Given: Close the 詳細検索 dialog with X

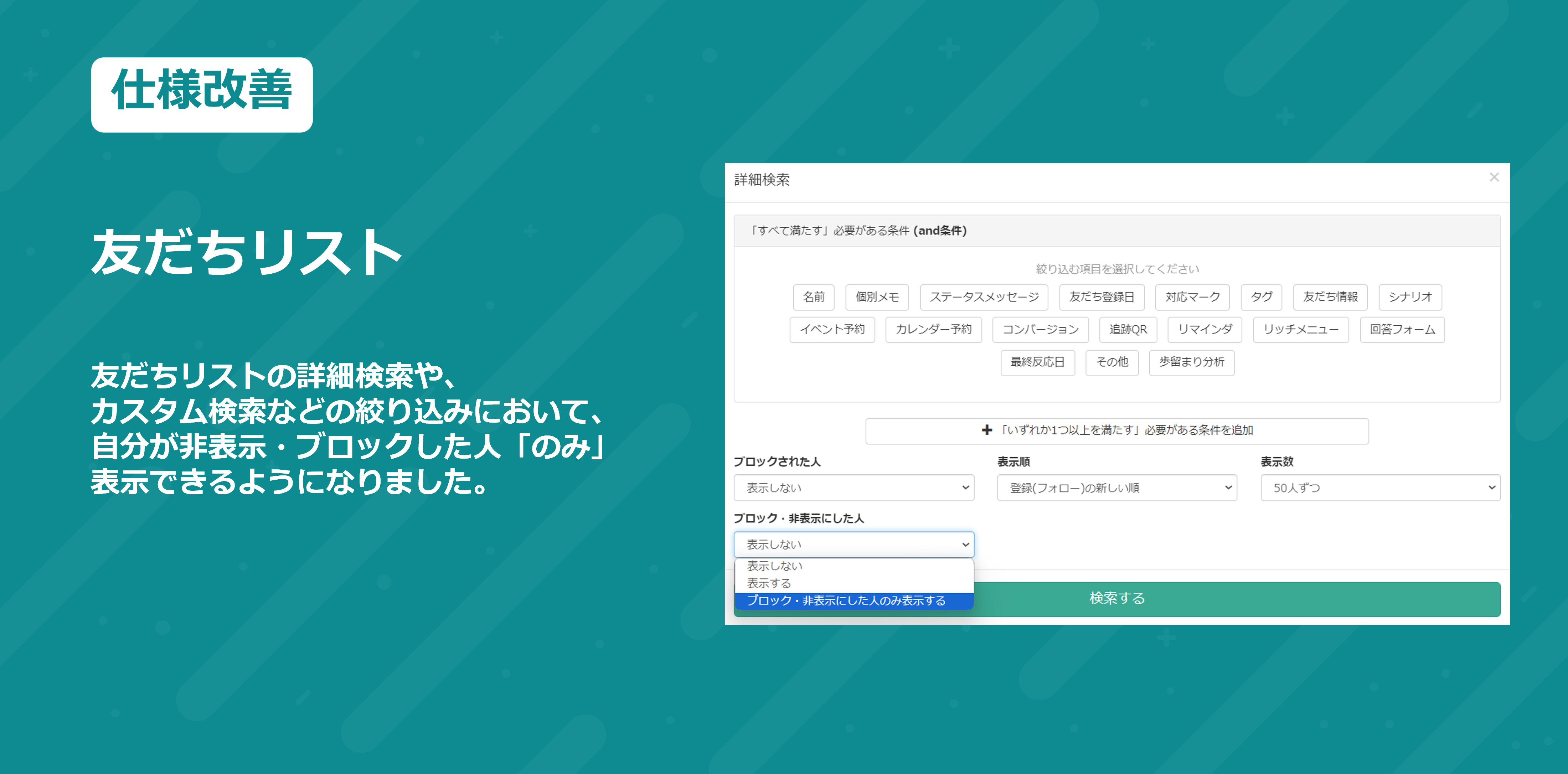Looking at the screenshot, I should coord(1494,177).
